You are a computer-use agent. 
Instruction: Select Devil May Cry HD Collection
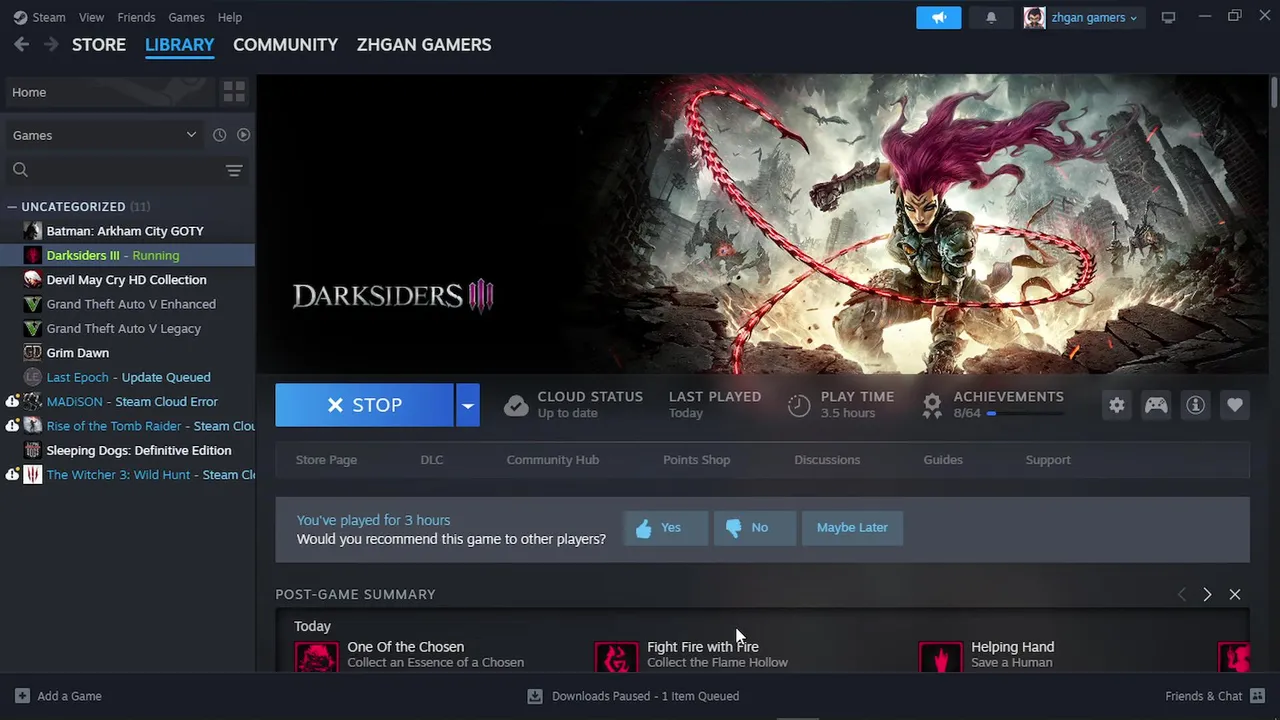(127, 280)
